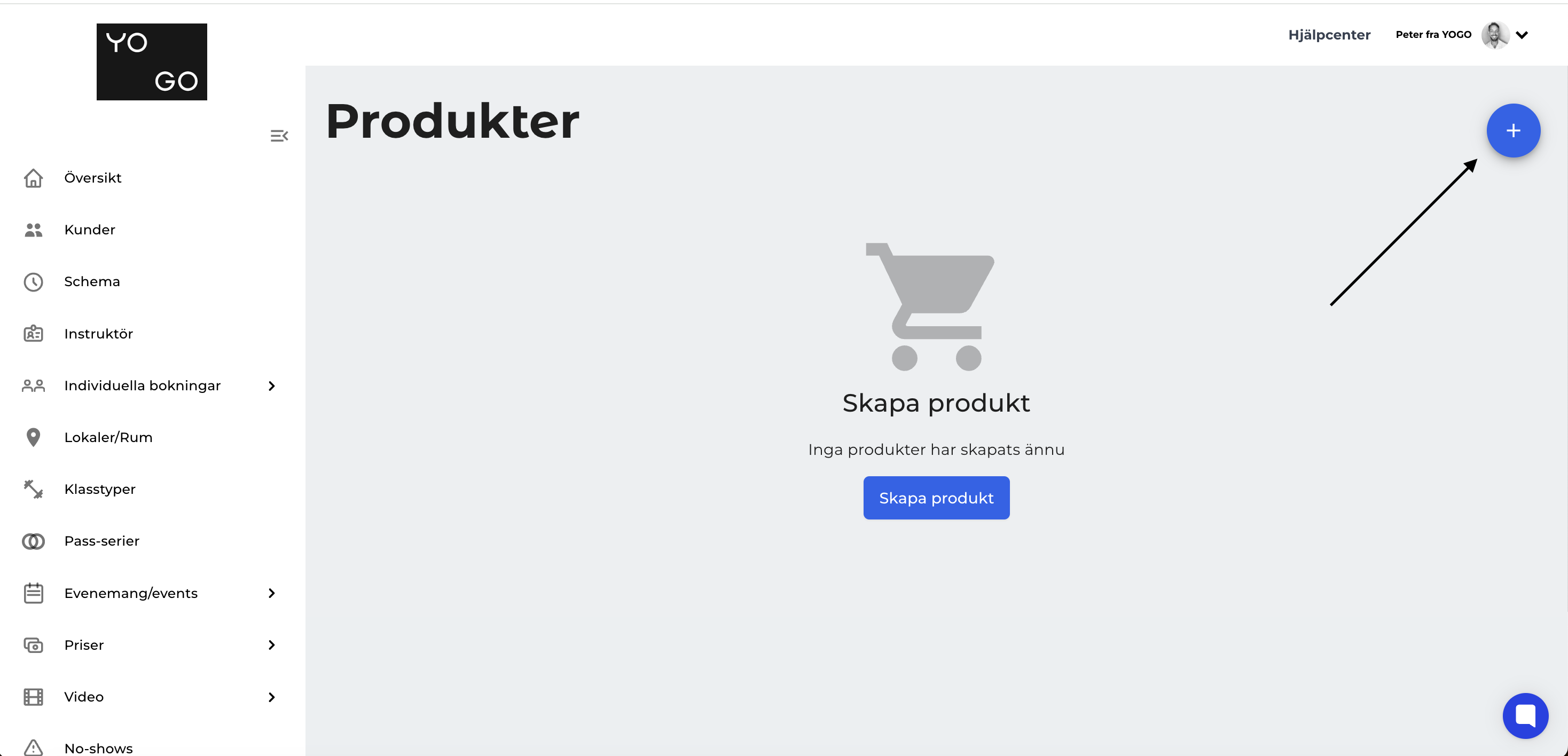
Task: Expand Evenemang/events submenu chevron
Action: [271, 593]
